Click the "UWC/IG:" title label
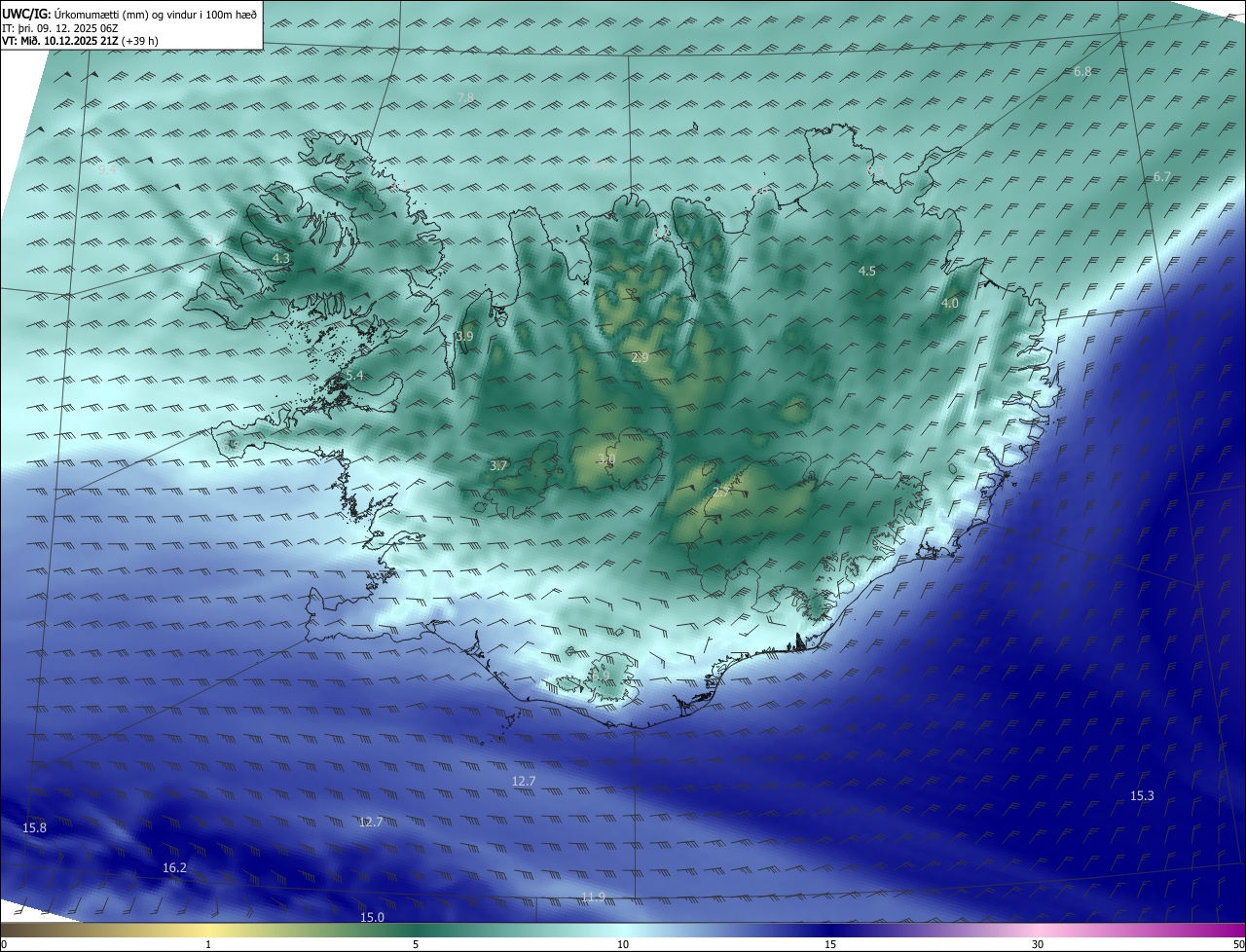Viewport: 1246px width, 952px height. click(27, 14)
